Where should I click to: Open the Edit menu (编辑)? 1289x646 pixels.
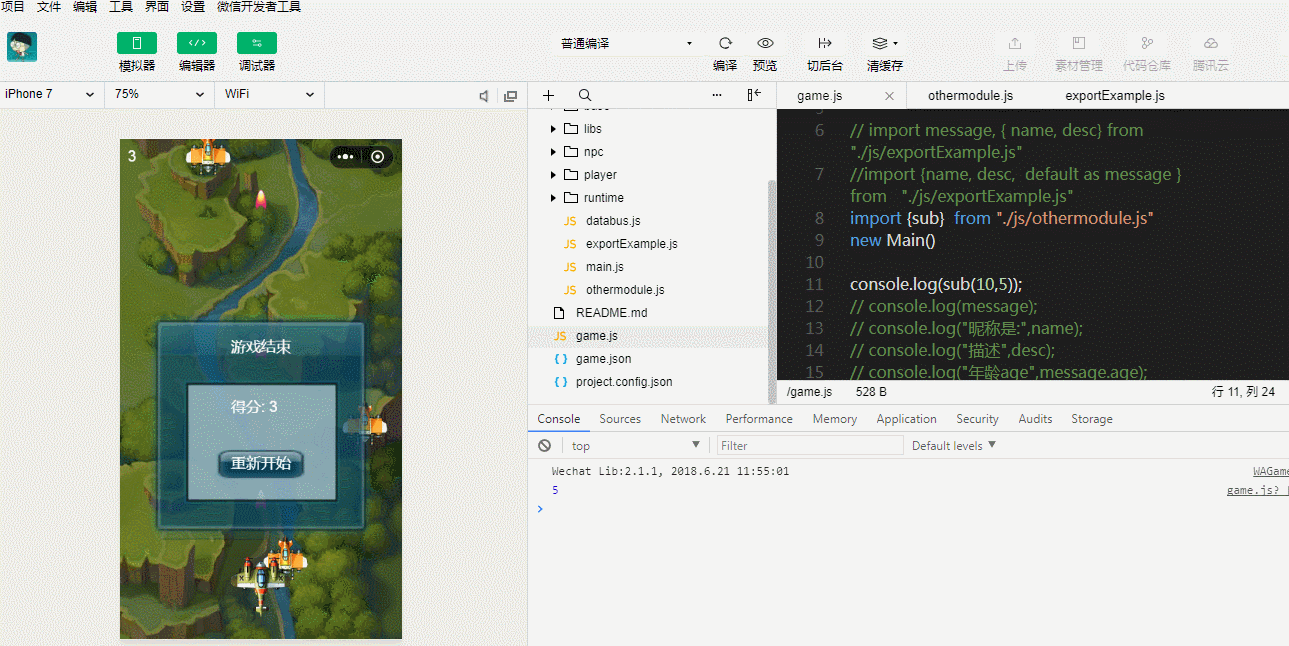click(x=85, y=7)
